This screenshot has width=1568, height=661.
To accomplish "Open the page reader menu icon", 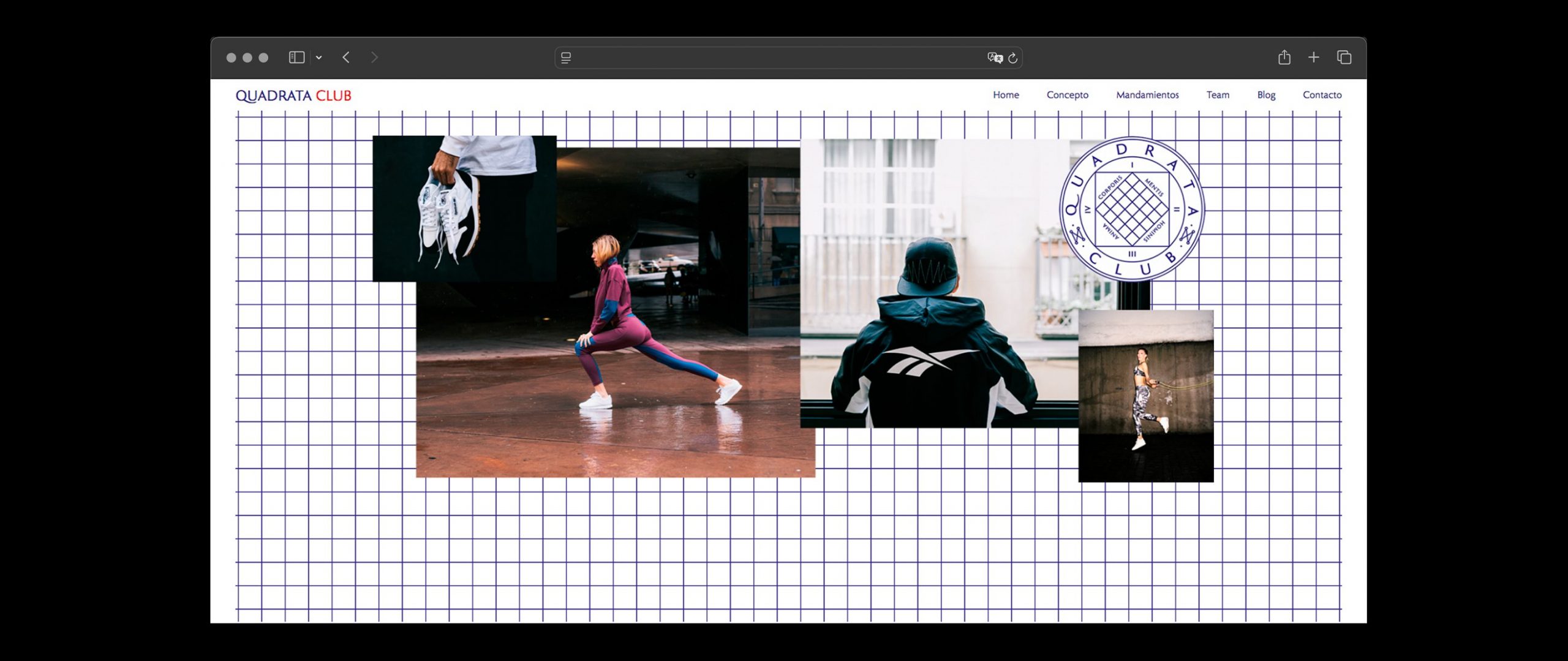I will point(566,58).
